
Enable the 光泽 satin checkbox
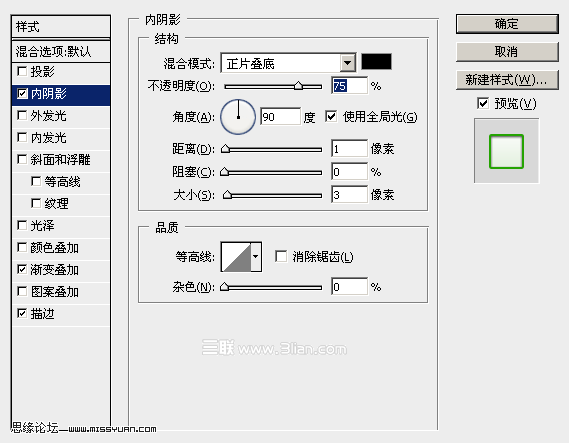(x=22, y=225)
